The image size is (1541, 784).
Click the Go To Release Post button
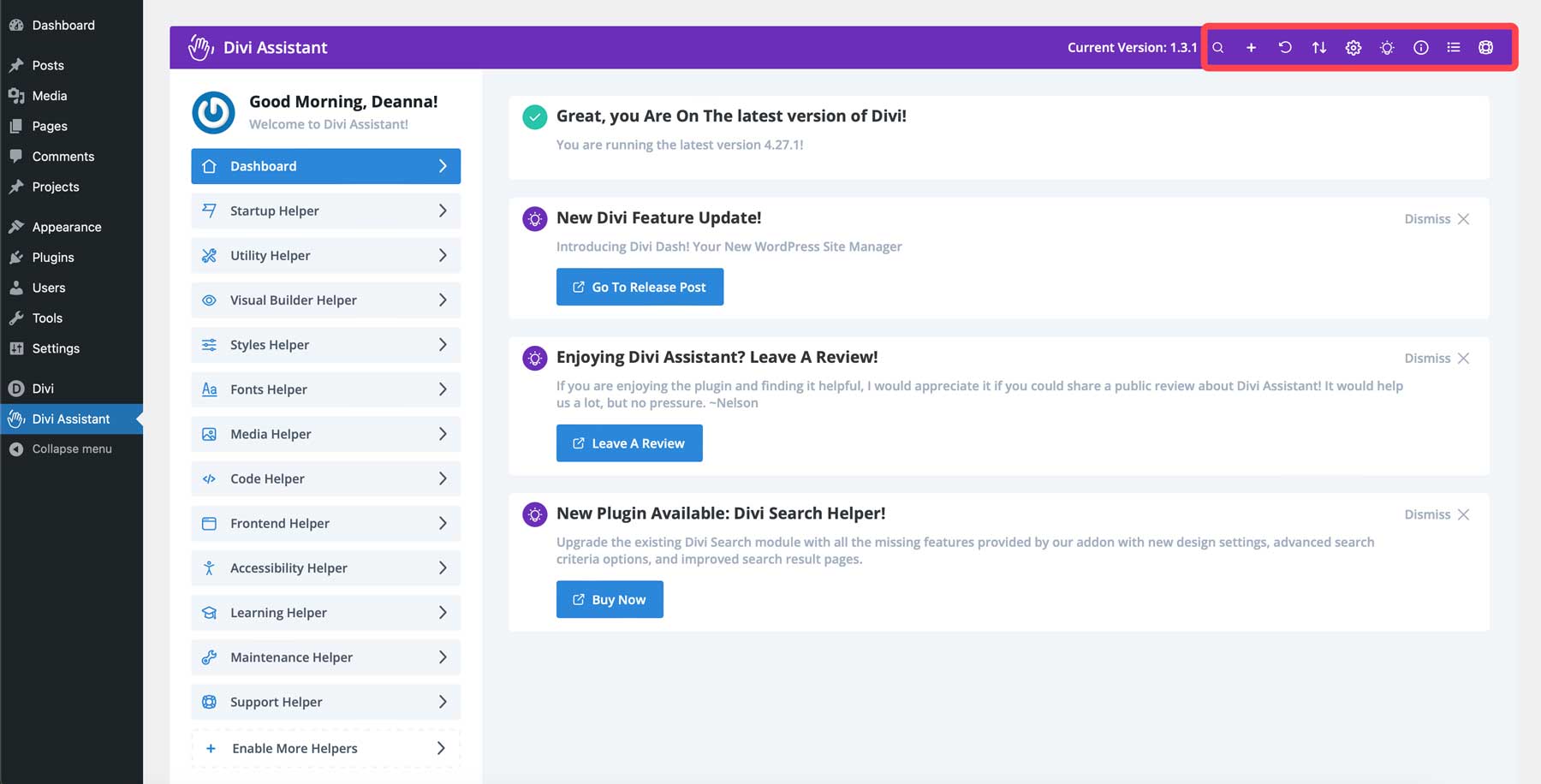tap(640, 286)
